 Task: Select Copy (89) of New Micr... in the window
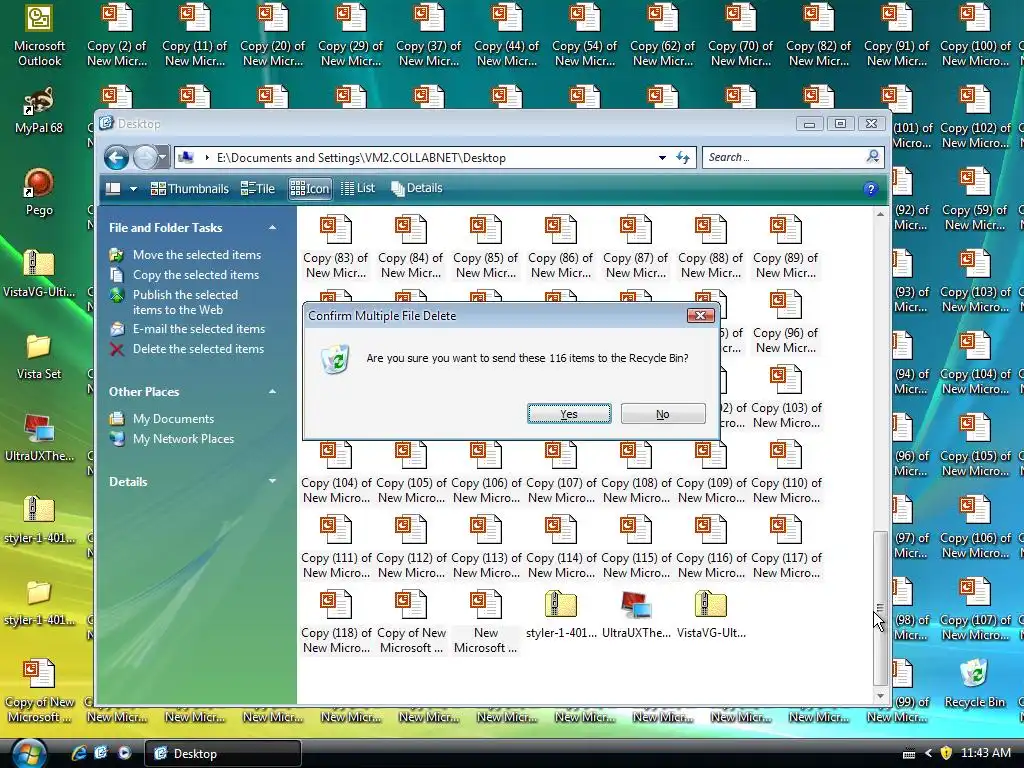pos(785,247)
